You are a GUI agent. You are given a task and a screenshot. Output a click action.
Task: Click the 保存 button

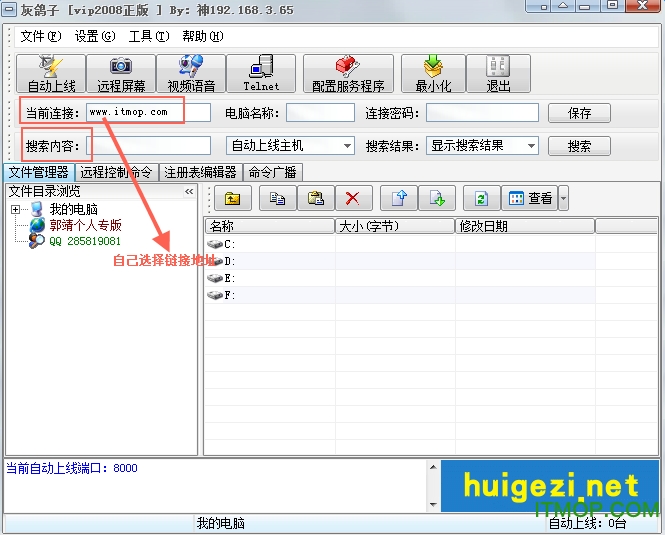(x=579, y=113)
